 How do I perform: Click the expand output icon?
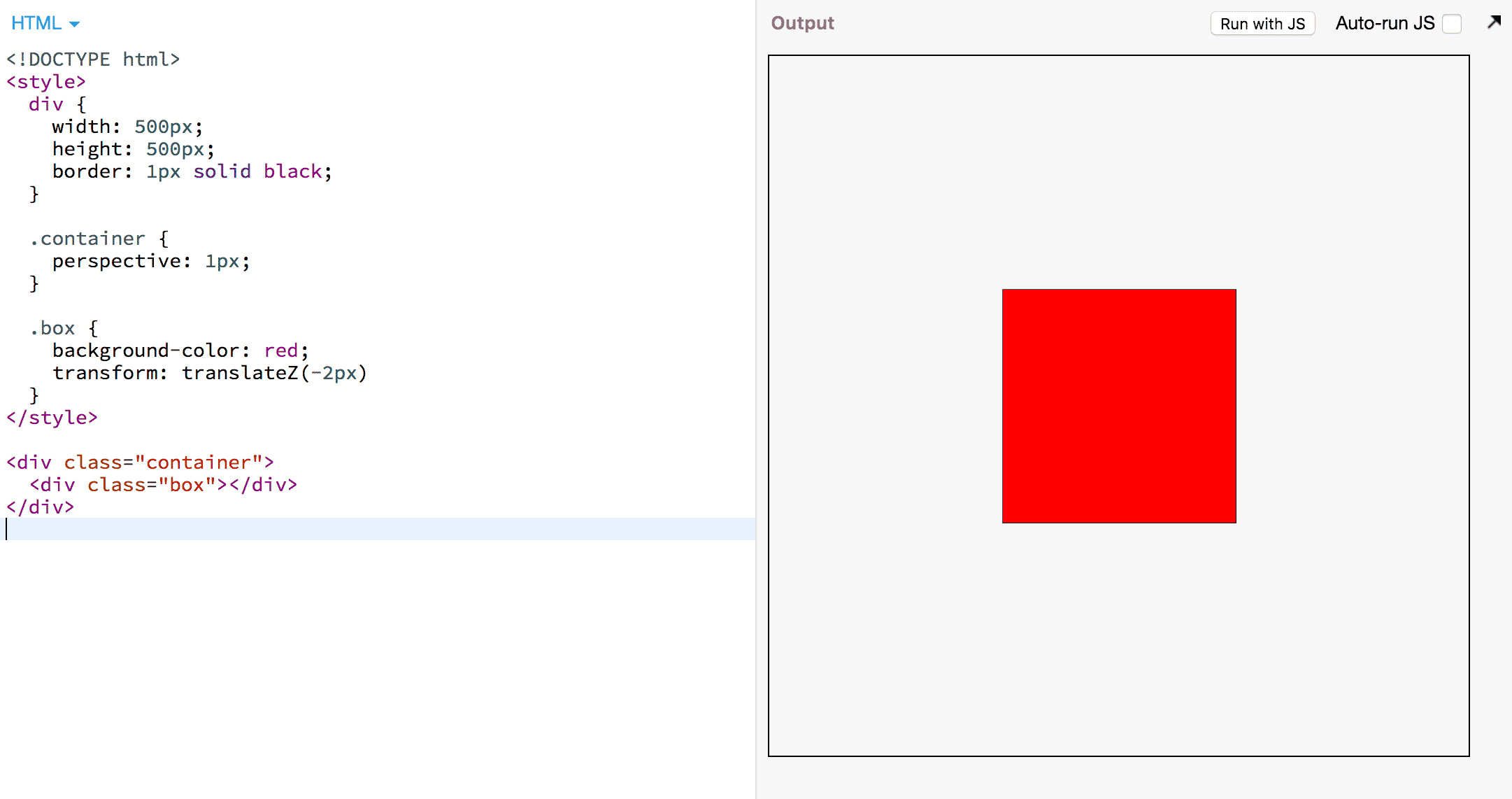(1494, 22)
